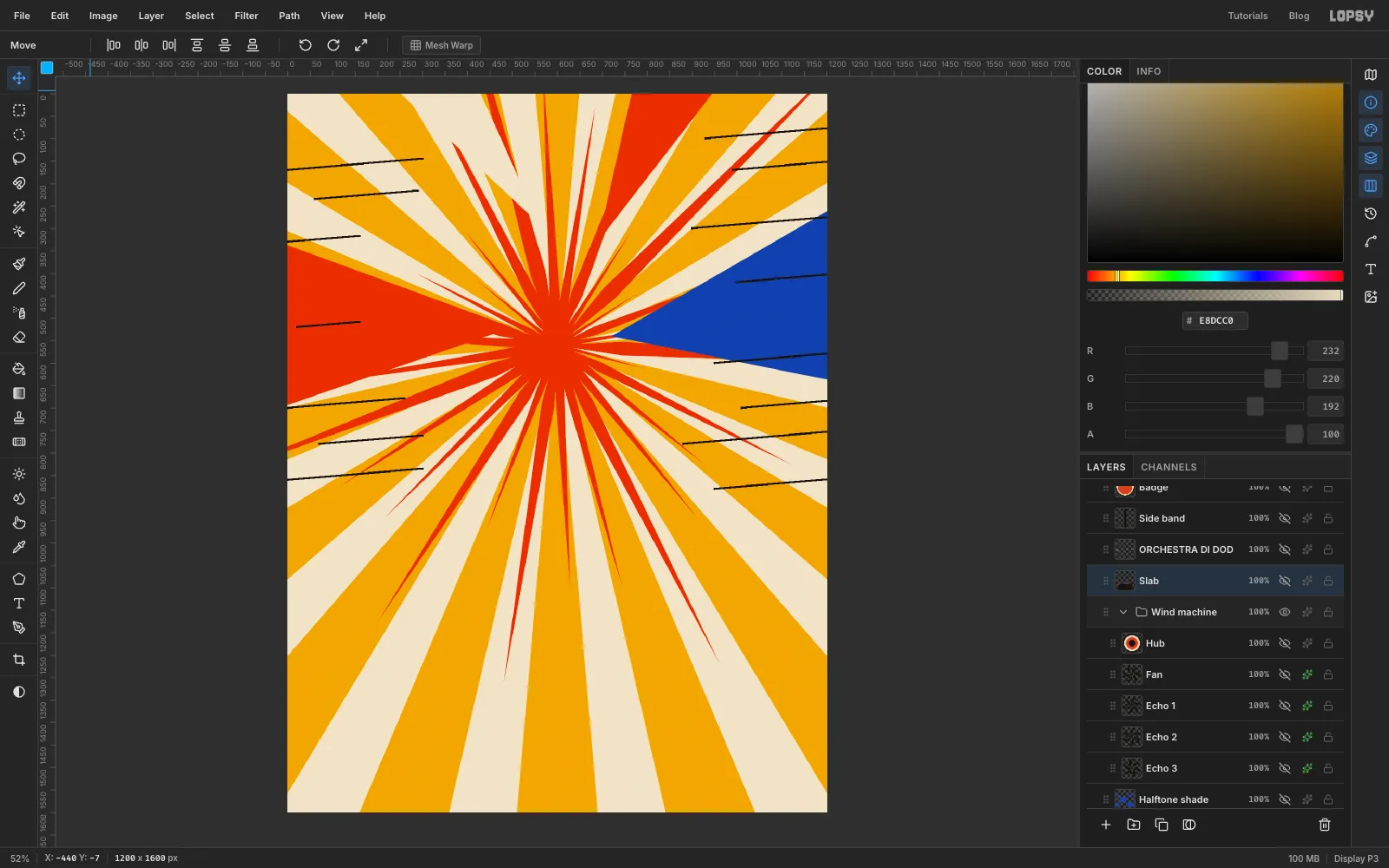This screenshot has height=868, width=1389.
Task: Select the Eyedropper tool
Action: click(x=19, y=547)
